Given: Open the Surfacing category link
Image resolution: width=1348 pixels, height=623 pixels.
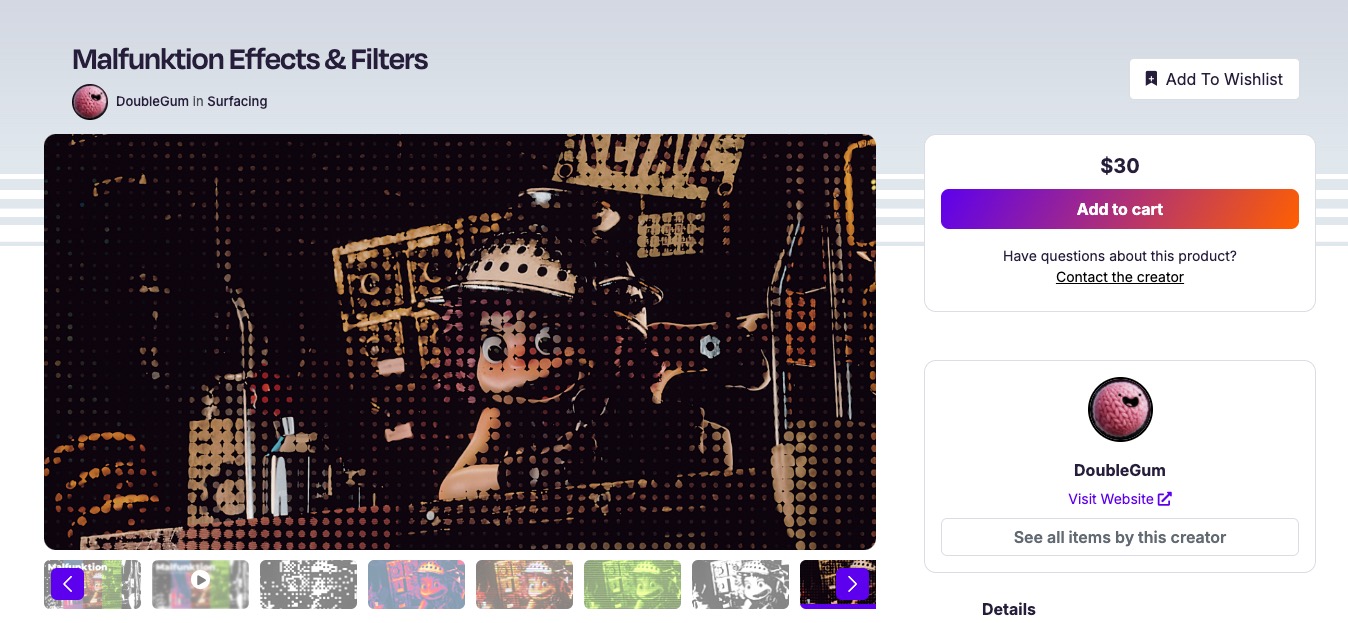Looking at the screenshot, I should coord(237,101).
